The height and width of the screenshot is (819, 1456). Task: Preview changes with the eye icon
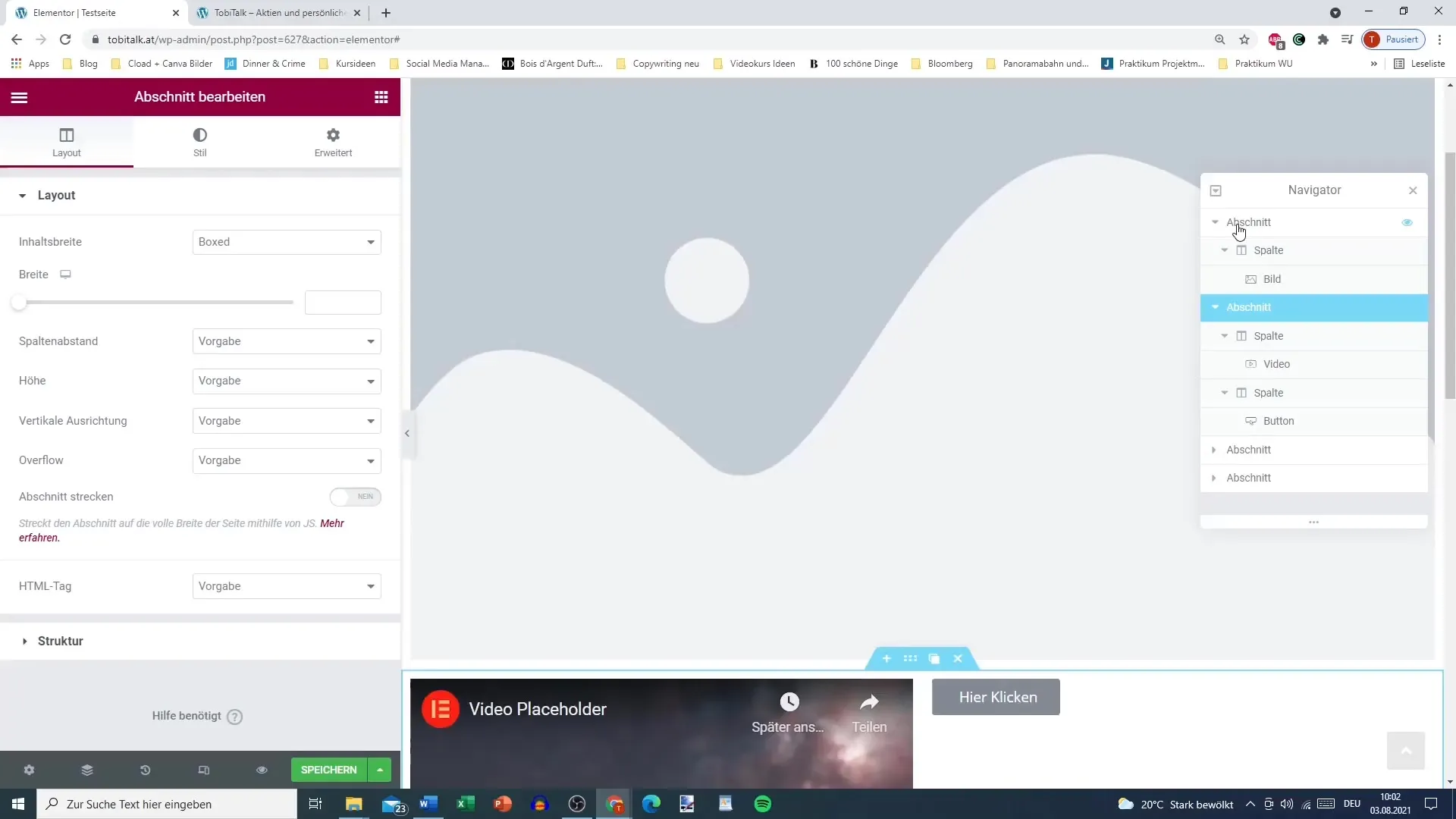click(x=262, y=770)
